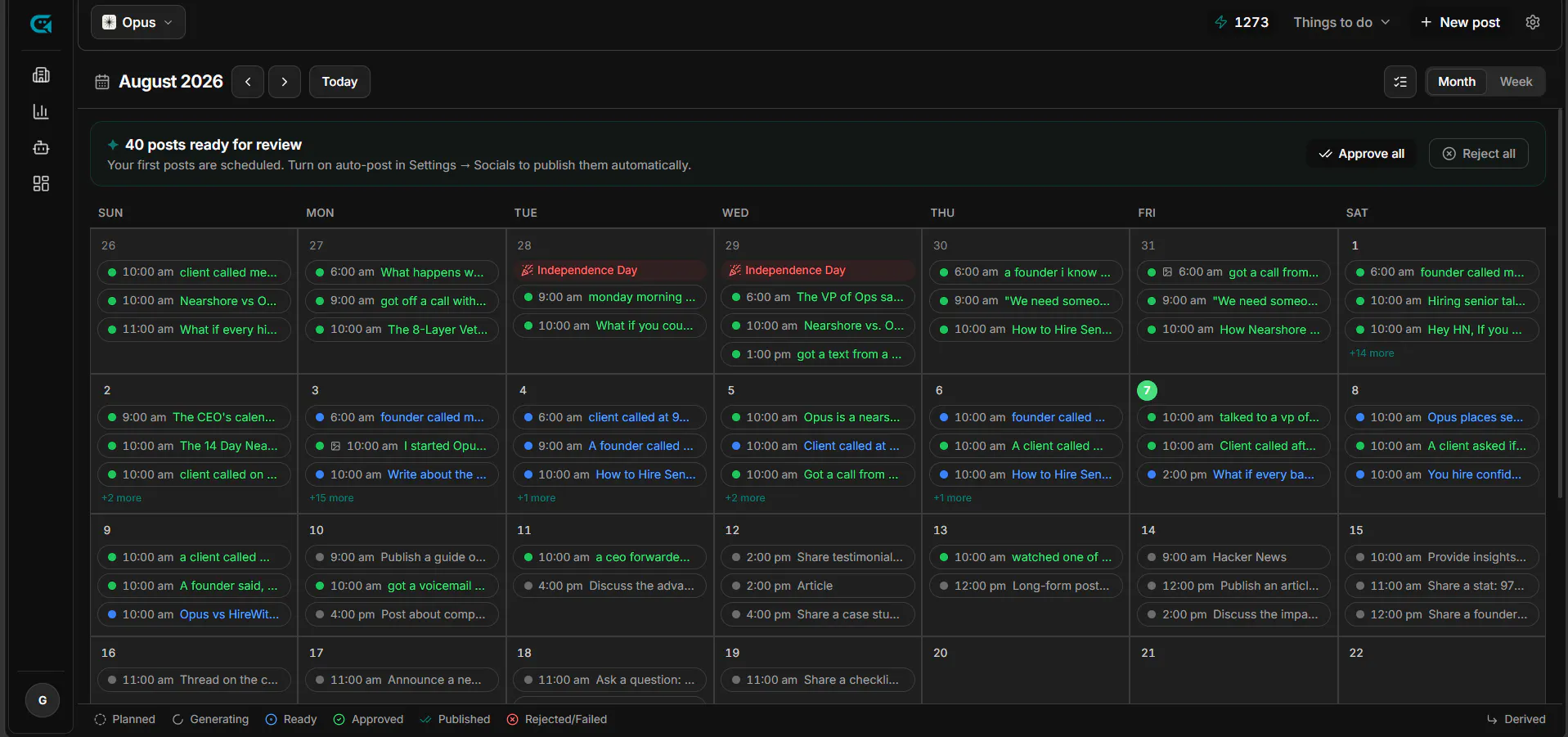Open 'watched one of' post on Thursday 13
Image resolution: width=1568 pixels, height=737 pixels.
tap(1026, 557)
